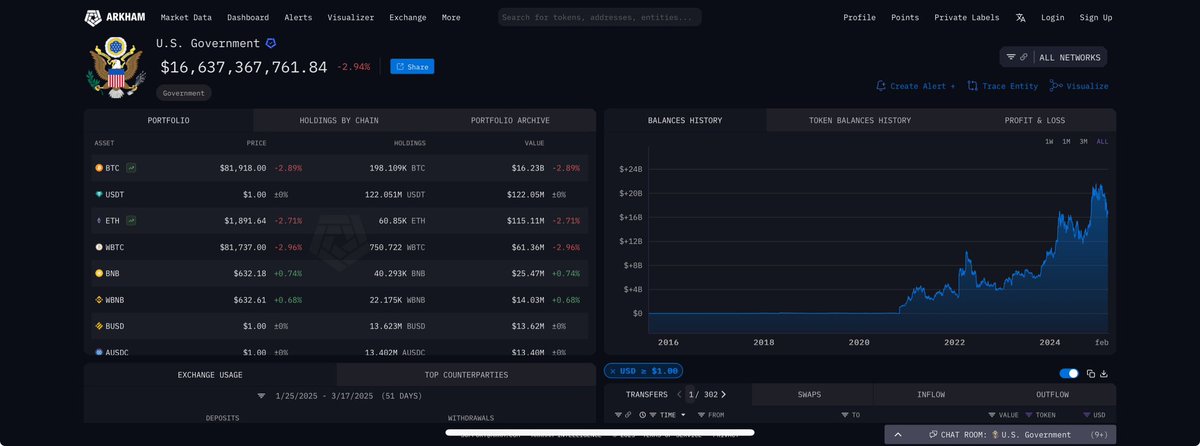Switch to the Holdings By Chain tab

coord(339,120)
